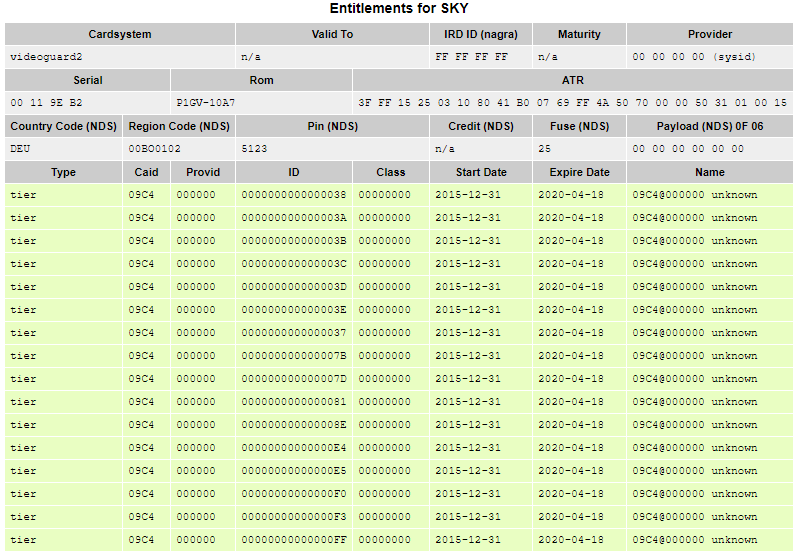Select the Serial header
This screenshot has width=805, height=558.
click(x=88, y=80)
